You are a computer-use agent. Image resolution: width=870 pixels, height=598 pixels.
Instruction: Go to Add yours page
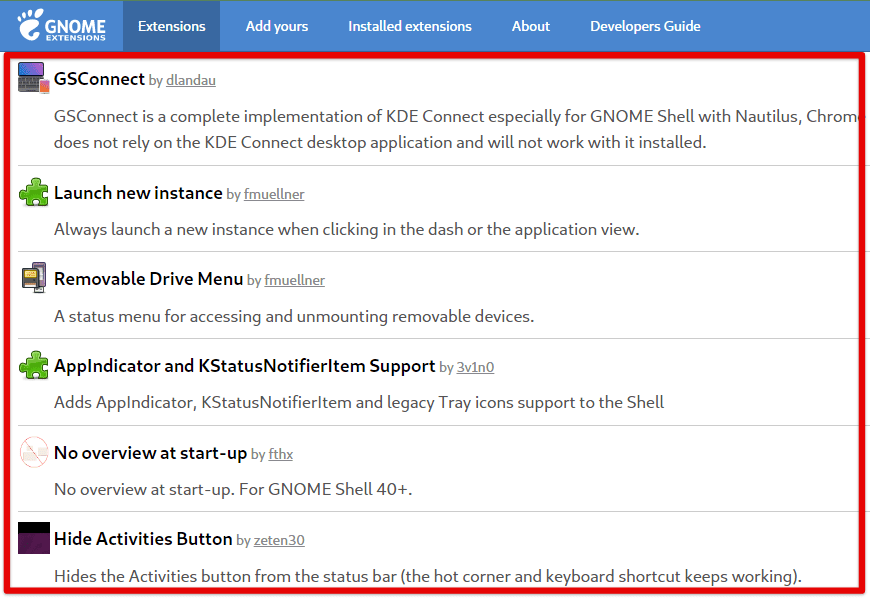click(277, 26)
